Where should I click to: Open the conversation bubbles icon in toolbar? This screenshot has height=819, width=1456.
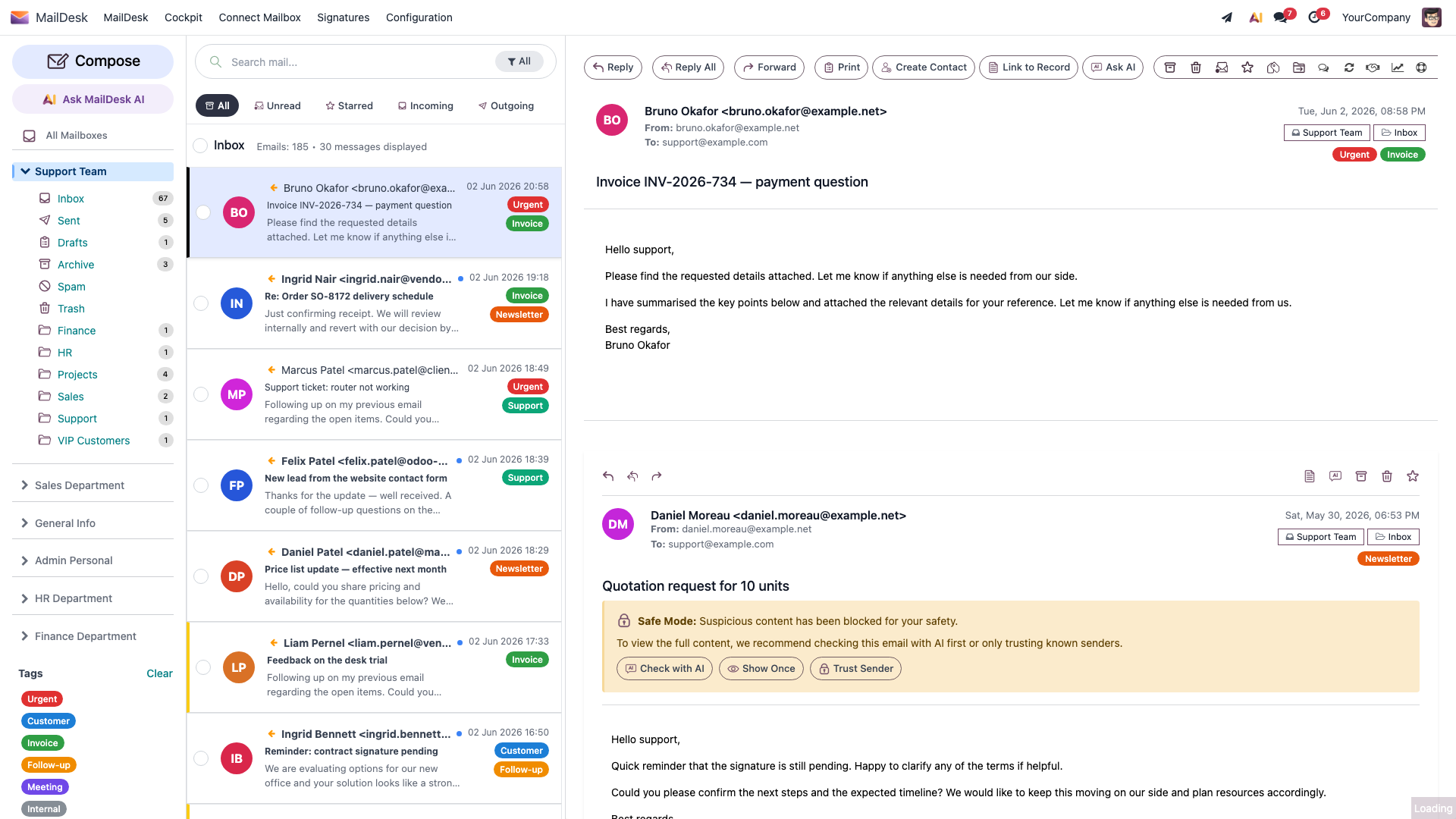(1323, 67)
